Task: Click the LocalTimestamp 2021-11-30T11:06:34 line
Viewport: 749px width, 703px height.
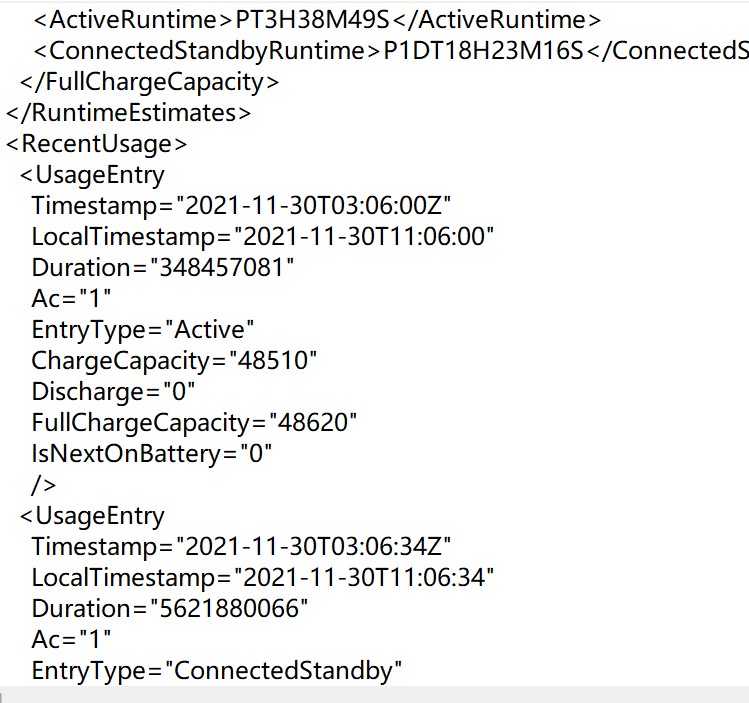Action: click(263, 577)
